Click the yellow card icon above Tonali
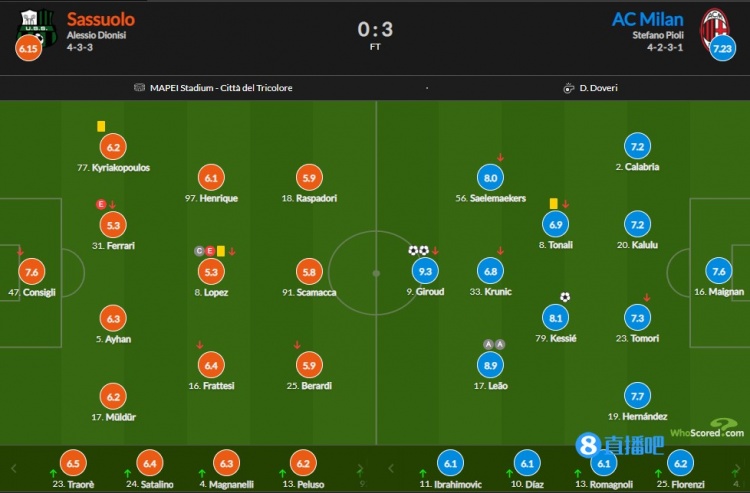The height and width of the screenshot is (493, 750). [553, 204]
